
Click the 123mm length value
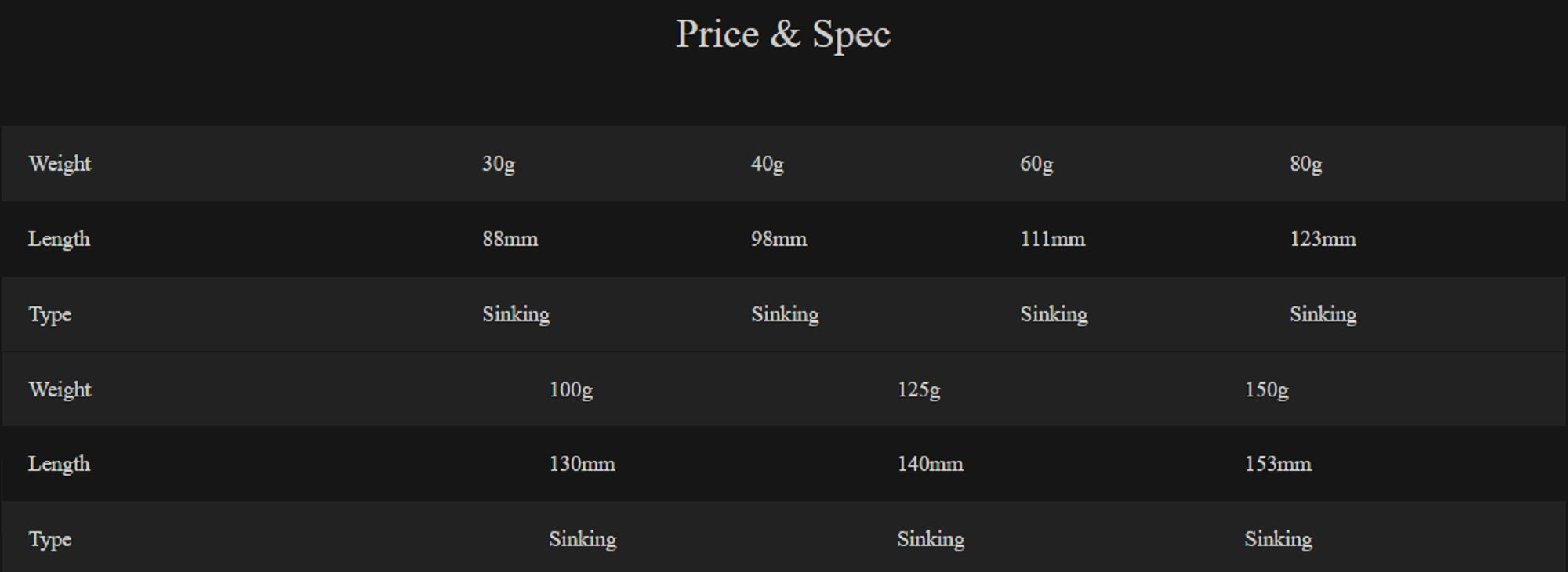point(1323,239)
